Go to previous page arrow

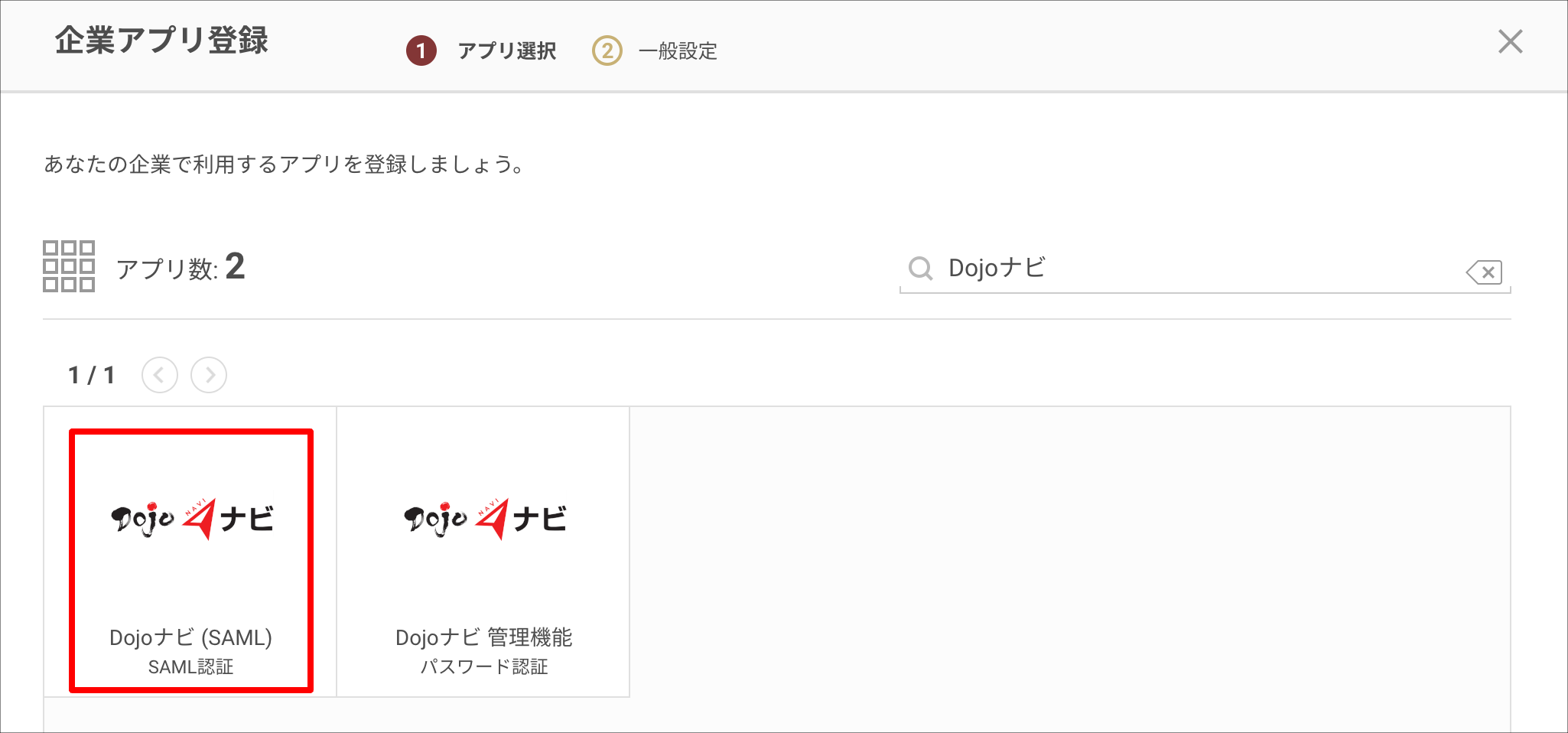point(160,375)
